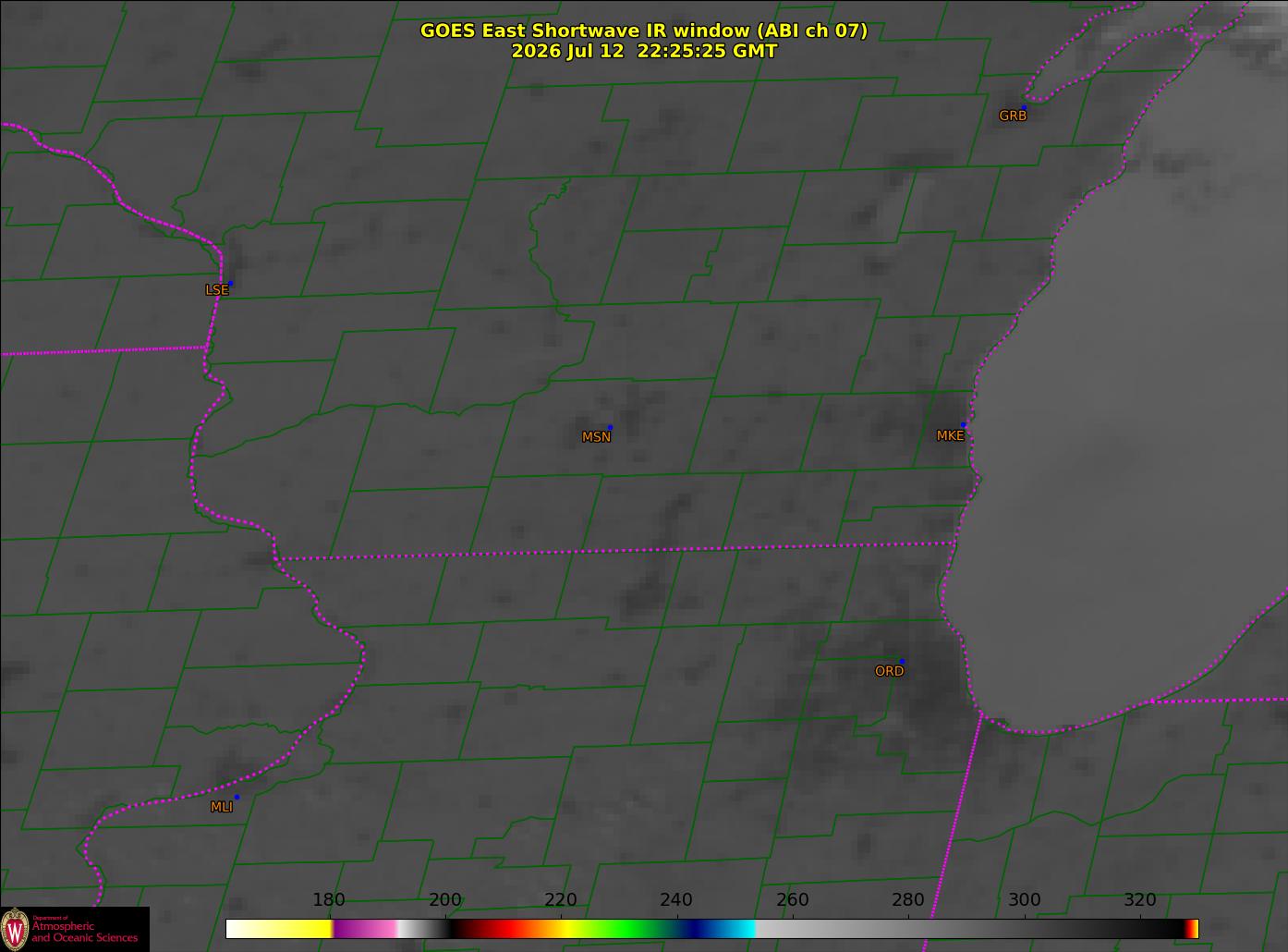Click the GOES East Shortwave IR title text
This screenshot has width=1288, height=952.
(644, 31)
